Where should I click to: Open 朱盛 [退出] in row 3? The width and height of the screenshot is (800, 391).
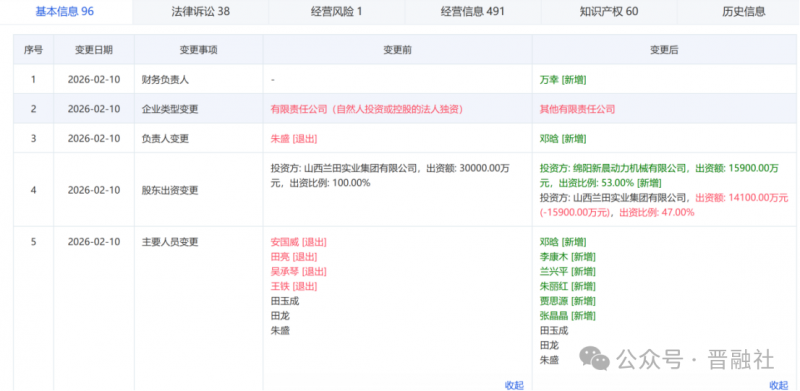tap(294, 139)
